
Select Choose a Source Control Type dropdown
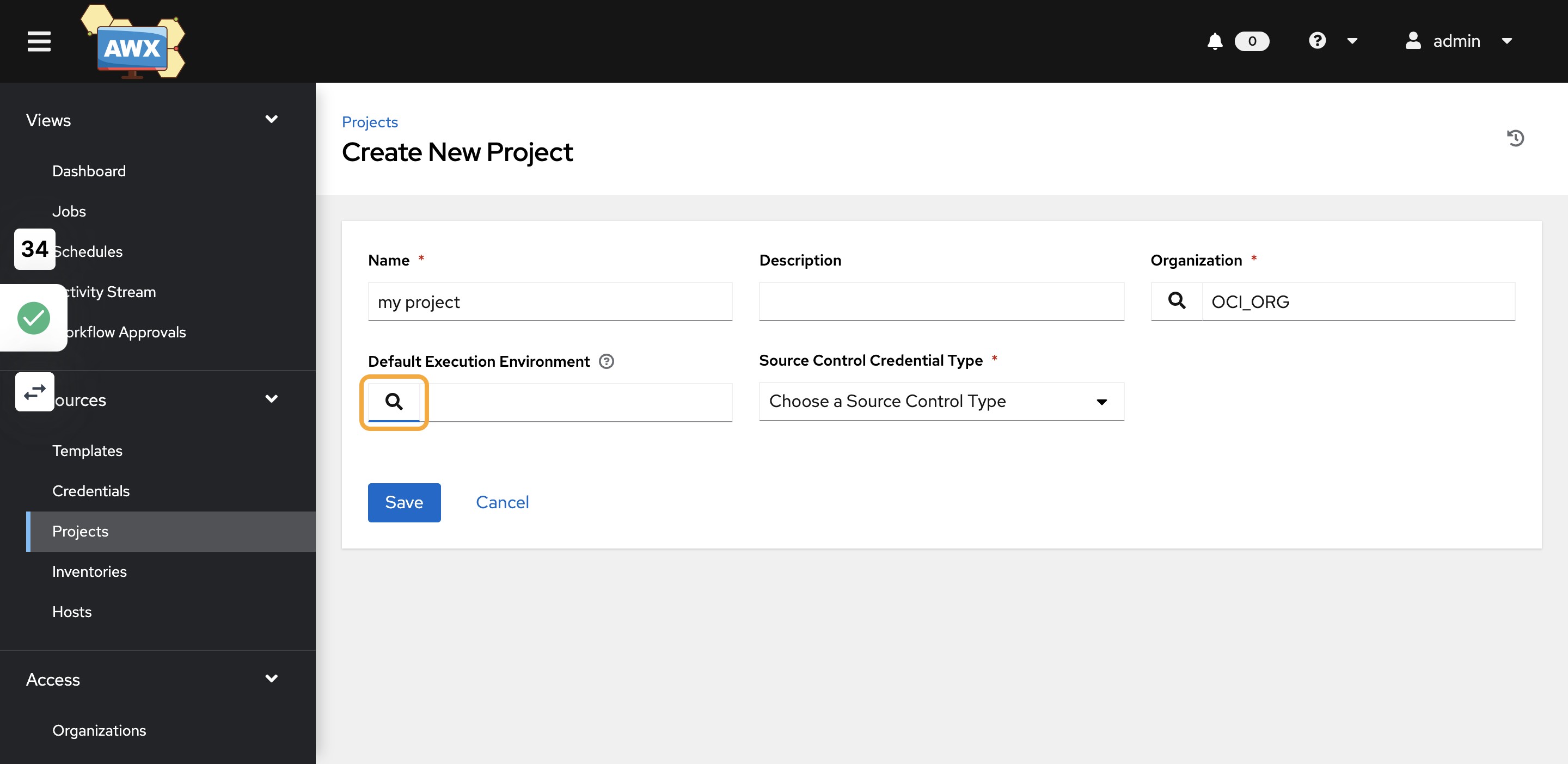pyautogui.click(x=940, y=401)
